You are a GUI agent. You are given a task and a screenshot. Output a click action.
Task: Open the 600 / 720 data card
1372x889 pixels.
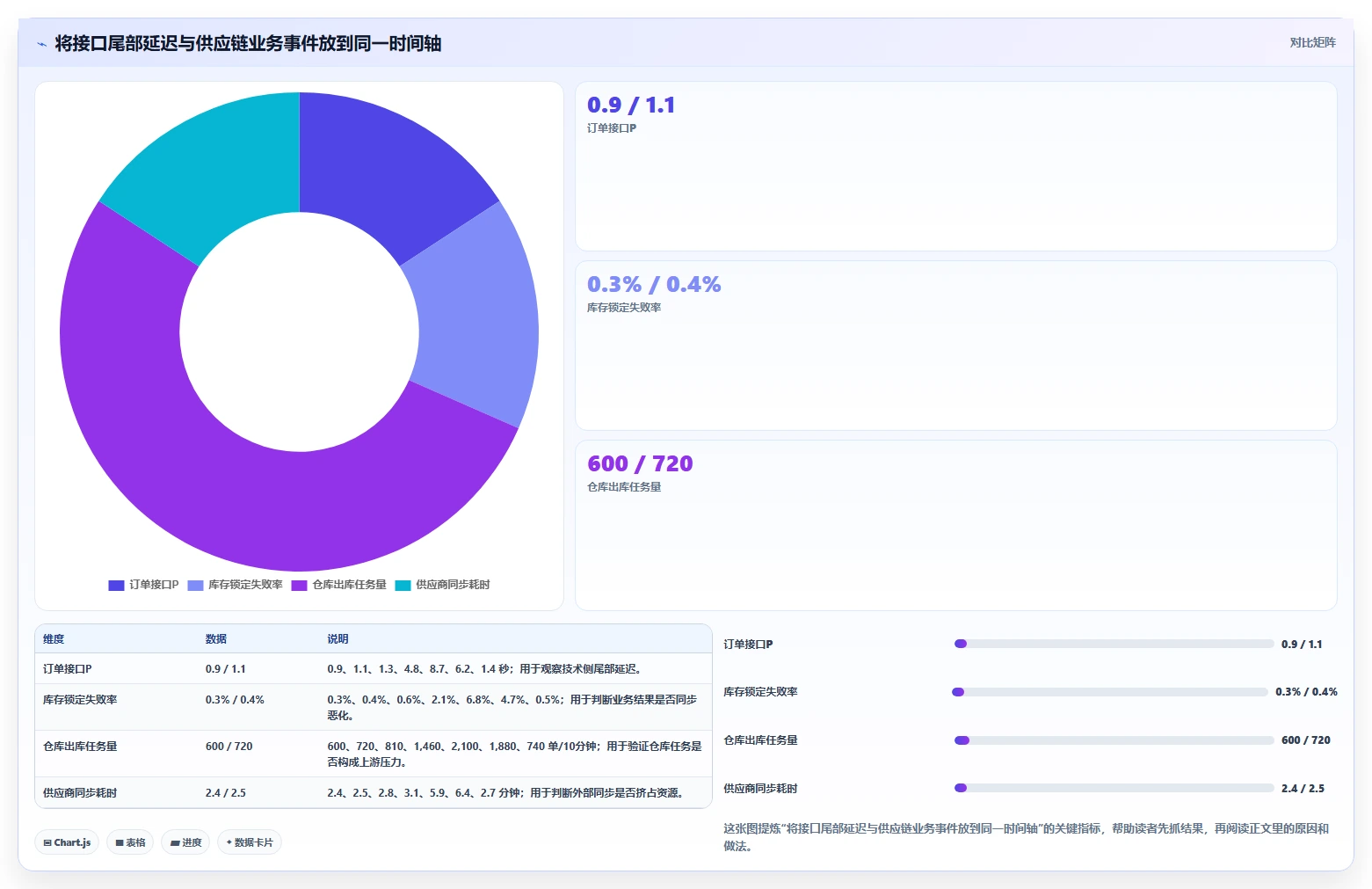(x=955, y=525)
